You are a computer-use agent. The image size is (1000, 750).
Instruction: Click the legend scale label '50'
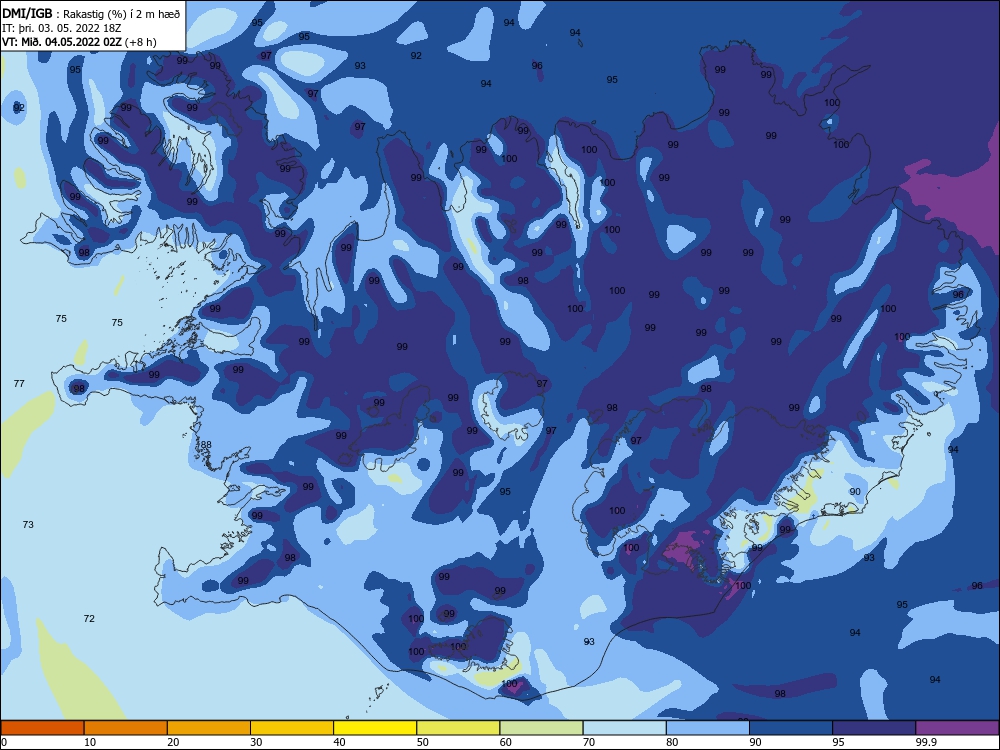(423, 742)
